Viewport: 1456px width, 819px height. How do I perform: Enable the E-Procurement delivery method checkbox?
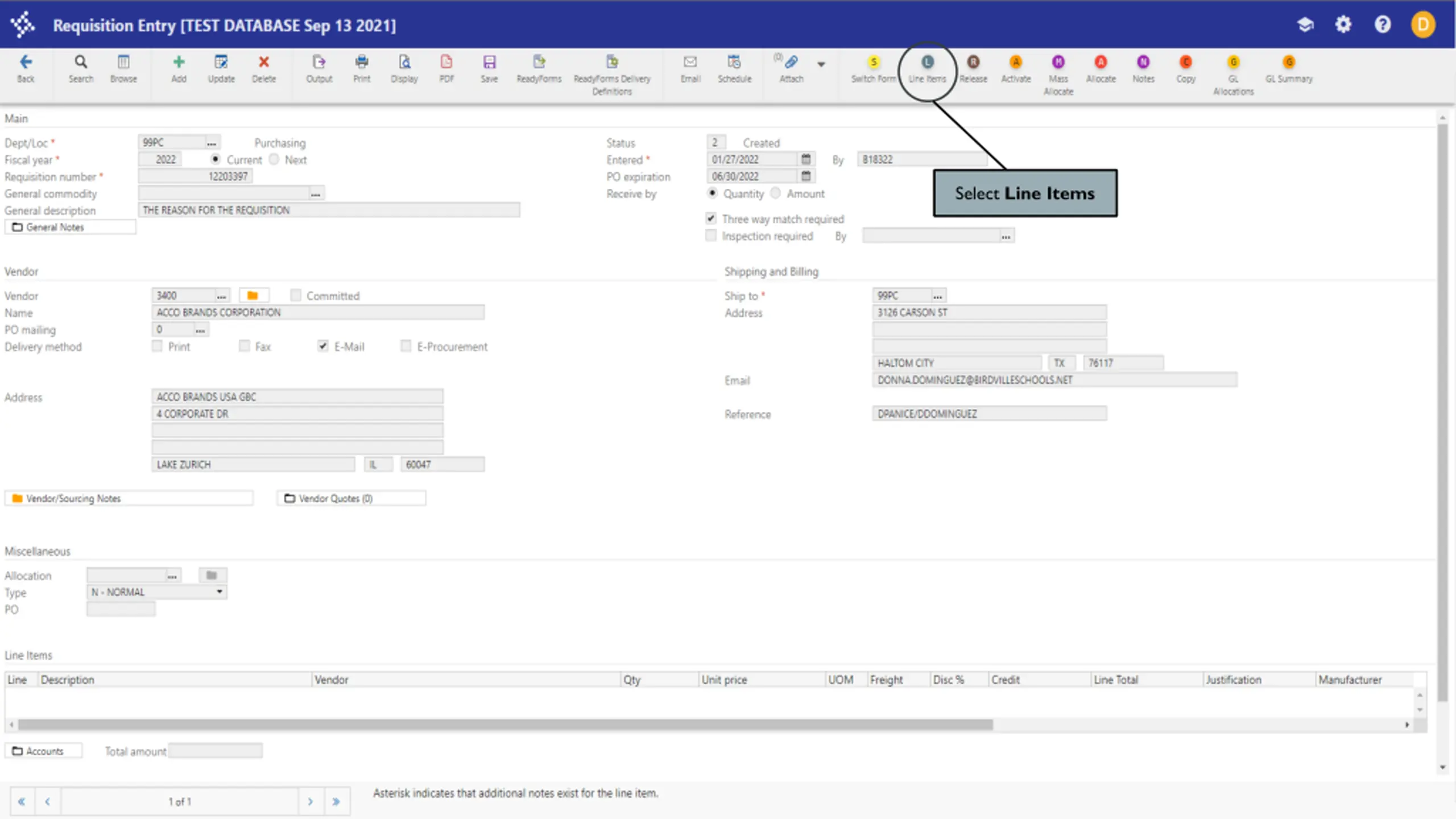pos(406,346)
